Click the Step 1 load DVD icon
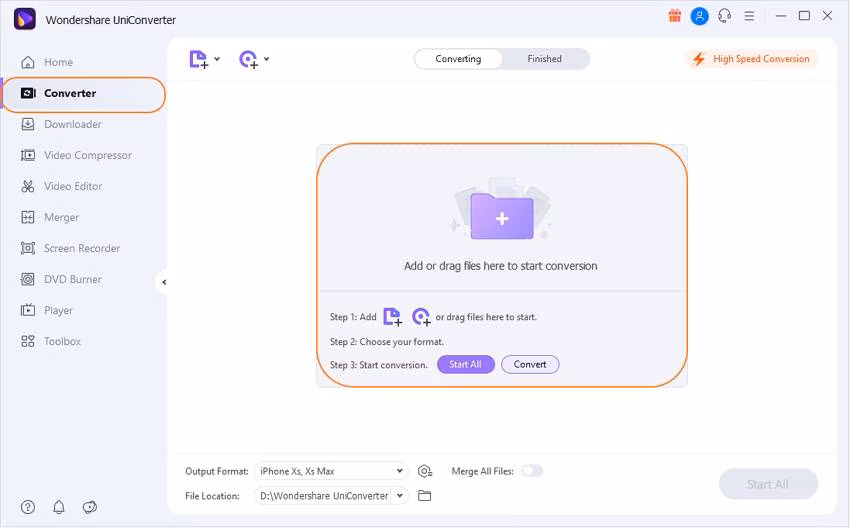Image resolution: width=850 pixels, height=528 pixels. (421, 317)
